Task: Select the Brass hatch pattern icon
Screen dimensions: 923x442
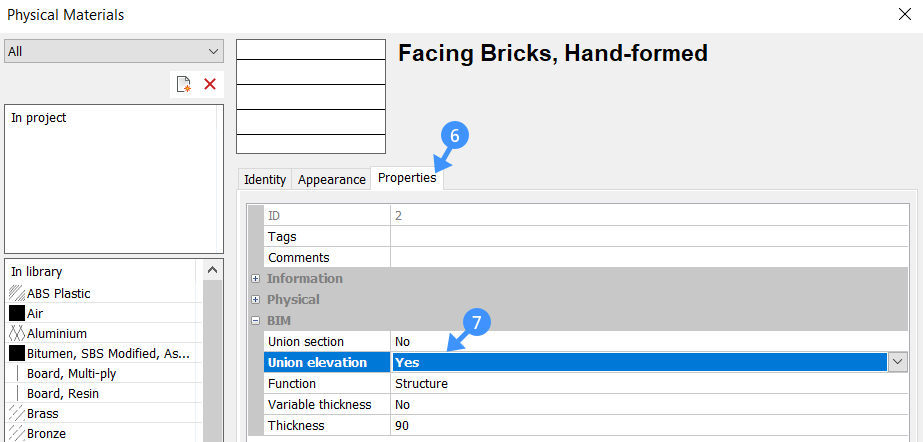Action: pyautogui.click(x=17, y=413)
